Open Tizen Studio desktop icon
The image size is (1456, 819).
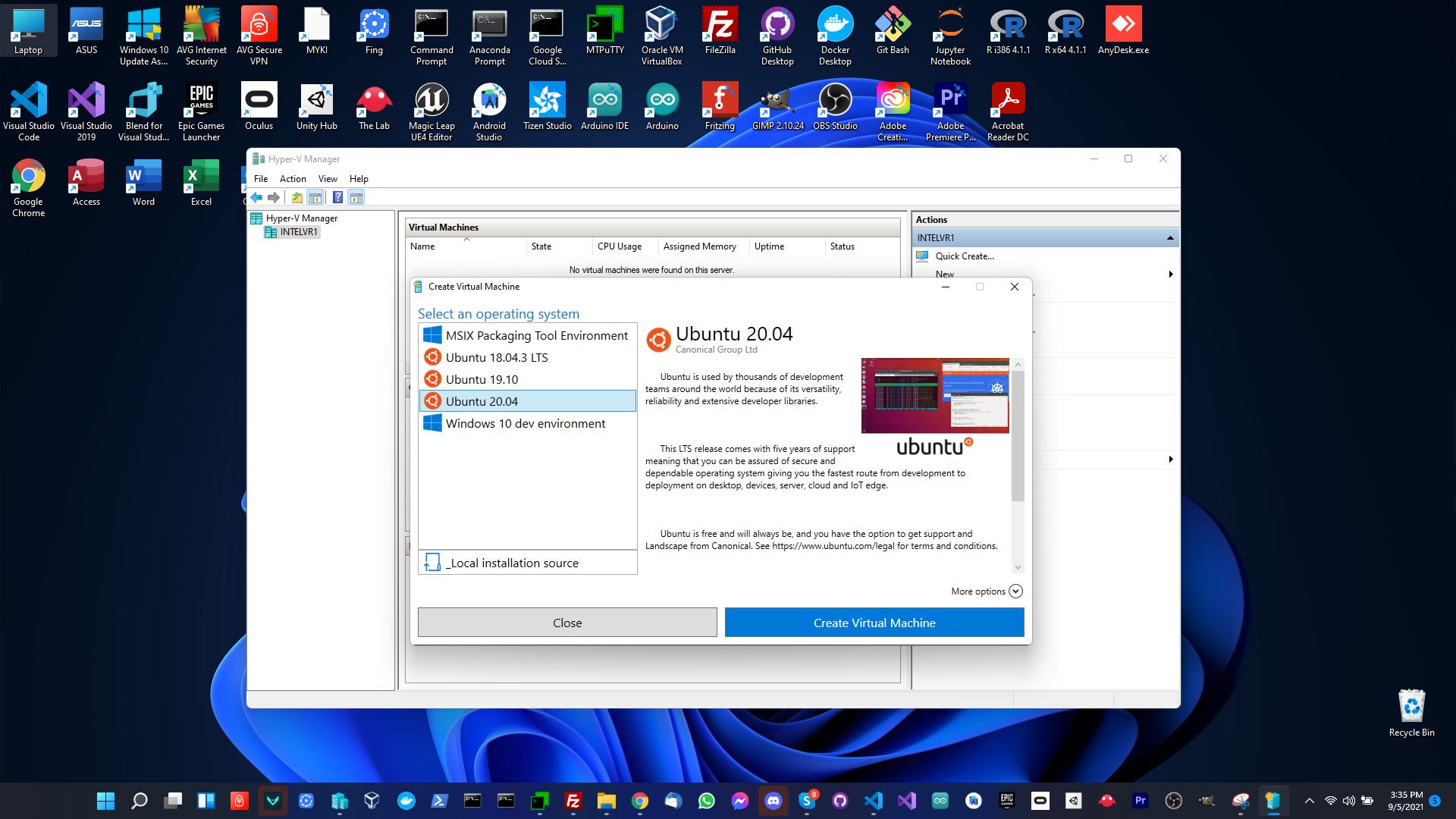tap(547, 107)
